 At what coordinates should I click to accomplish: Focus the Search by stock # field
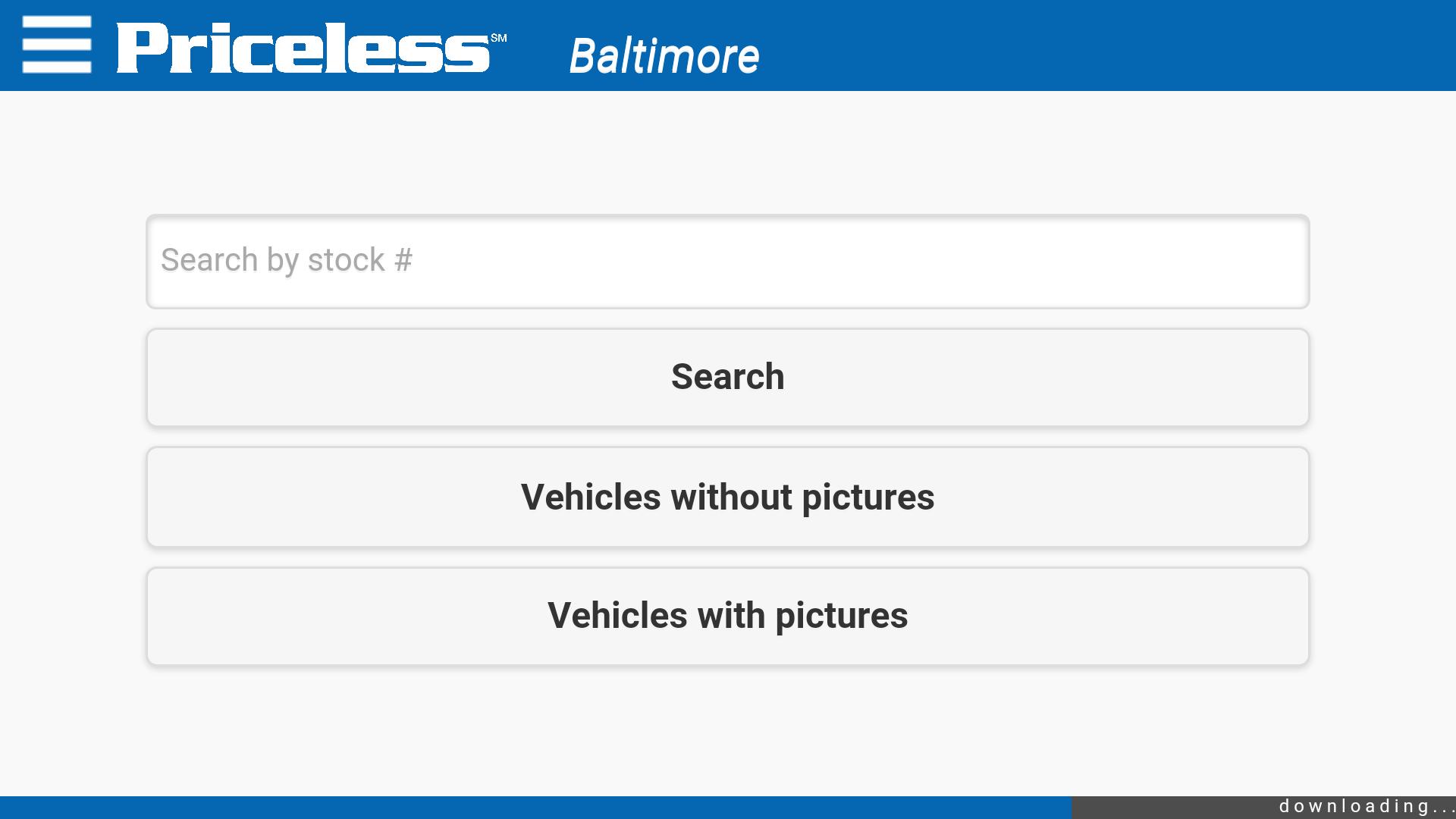(x=727, y=262)
